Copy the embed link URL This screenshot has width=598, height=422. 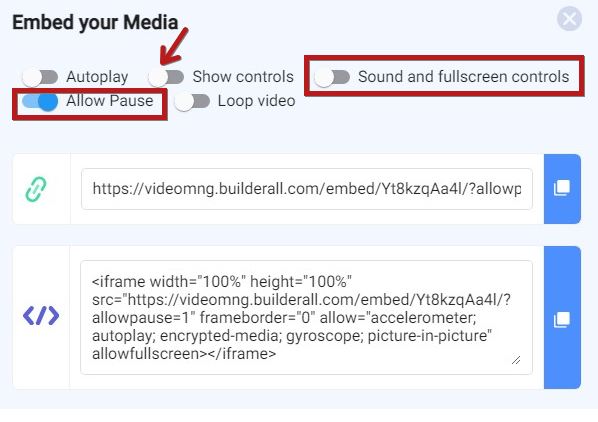(562, 189)
